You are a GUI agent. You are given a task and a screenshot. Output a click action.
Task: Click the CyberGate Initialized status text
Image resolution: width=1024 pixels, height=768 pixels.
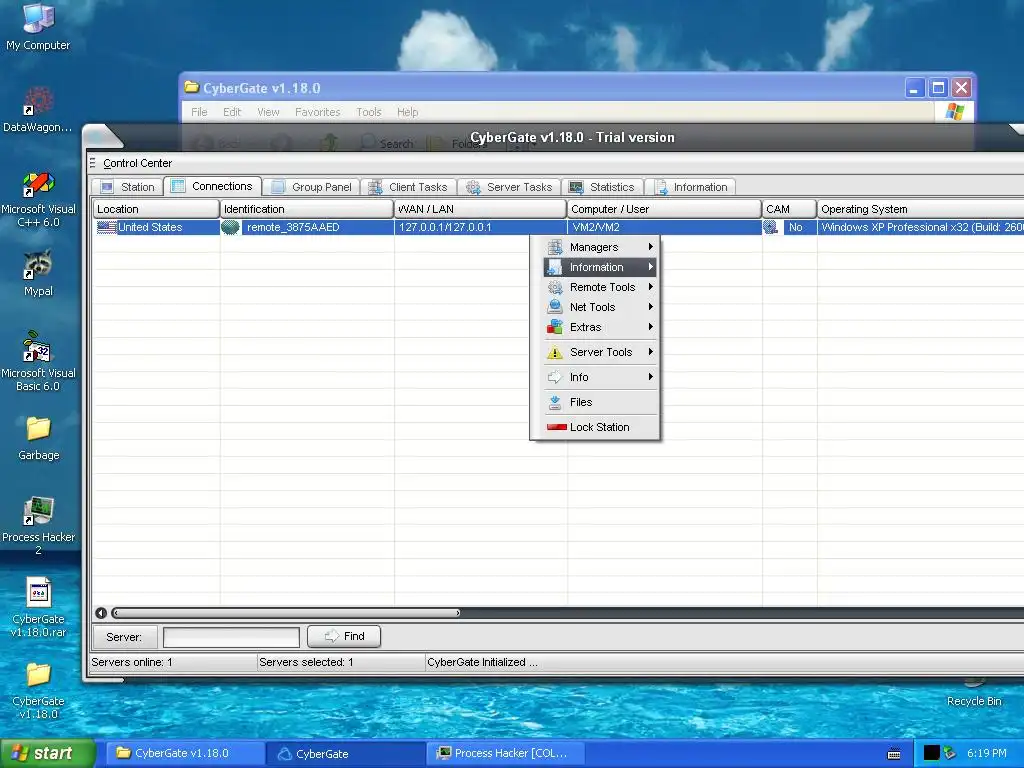tap(482, 662)
